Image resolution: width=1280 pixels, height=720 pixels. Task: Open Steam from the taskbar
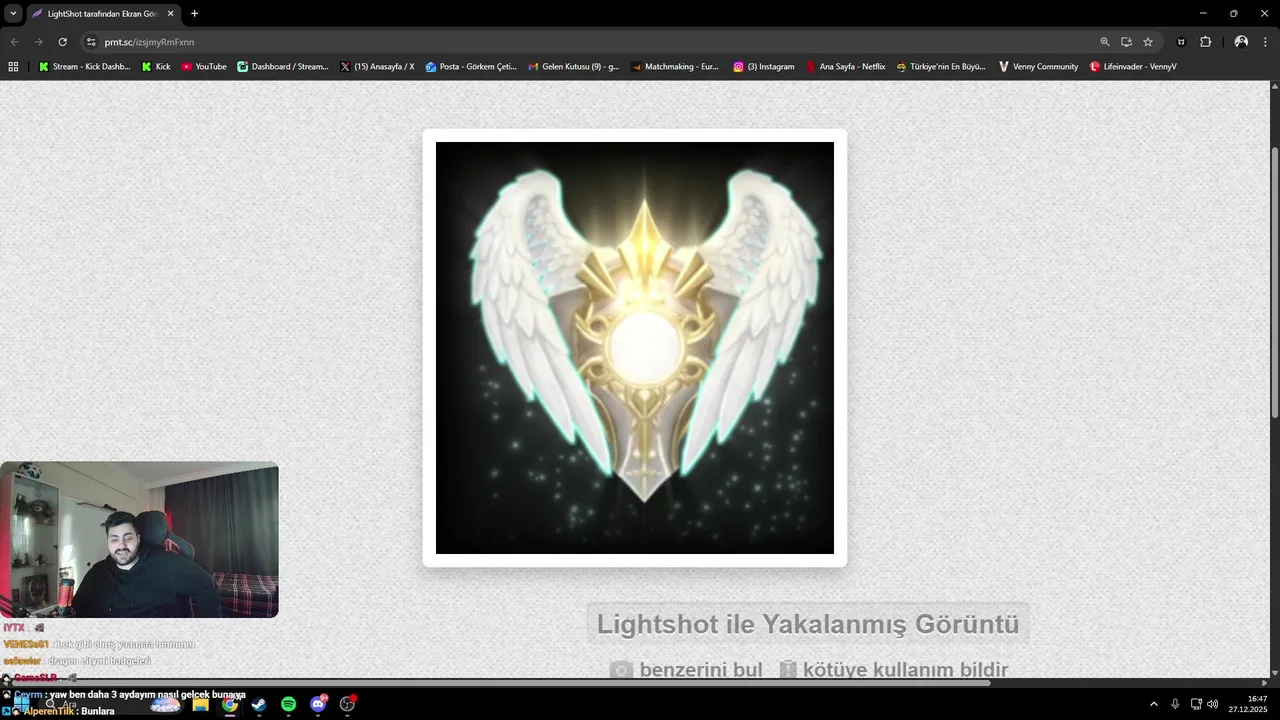[x=259, y=704]
